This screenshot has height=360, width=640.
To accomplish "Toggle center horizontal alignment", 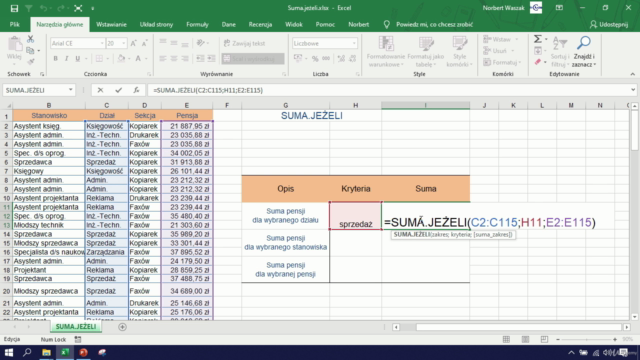I will coord(174,59).
